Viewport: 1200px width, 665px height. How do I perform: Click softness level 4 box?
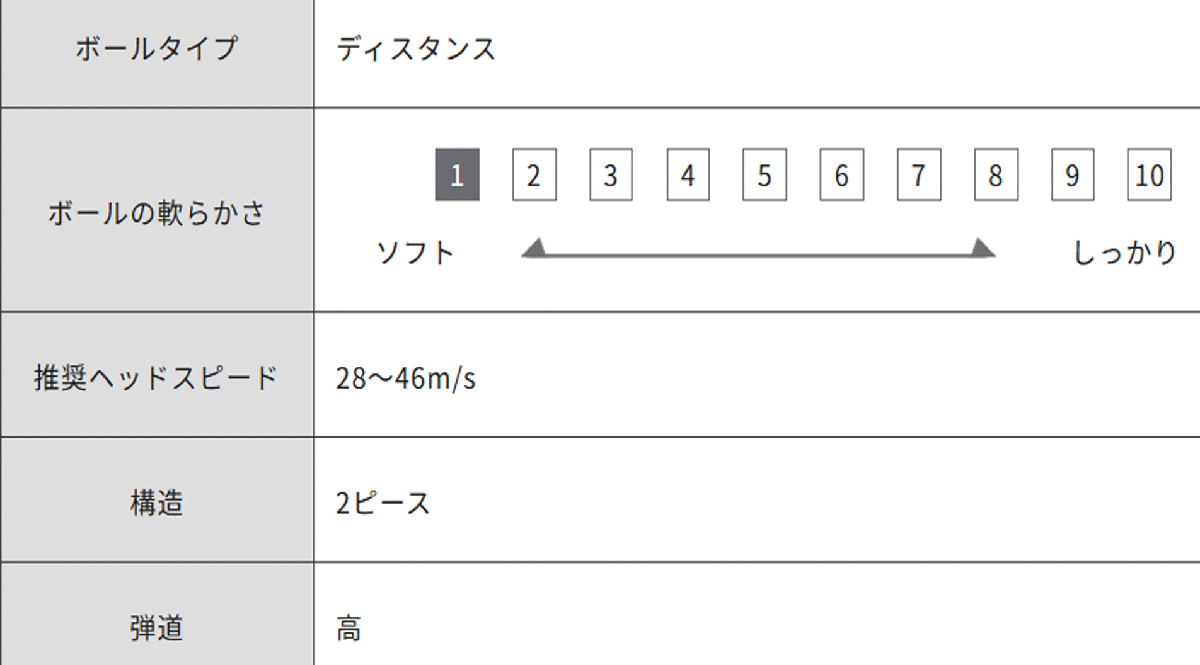(x=688, y=176)
